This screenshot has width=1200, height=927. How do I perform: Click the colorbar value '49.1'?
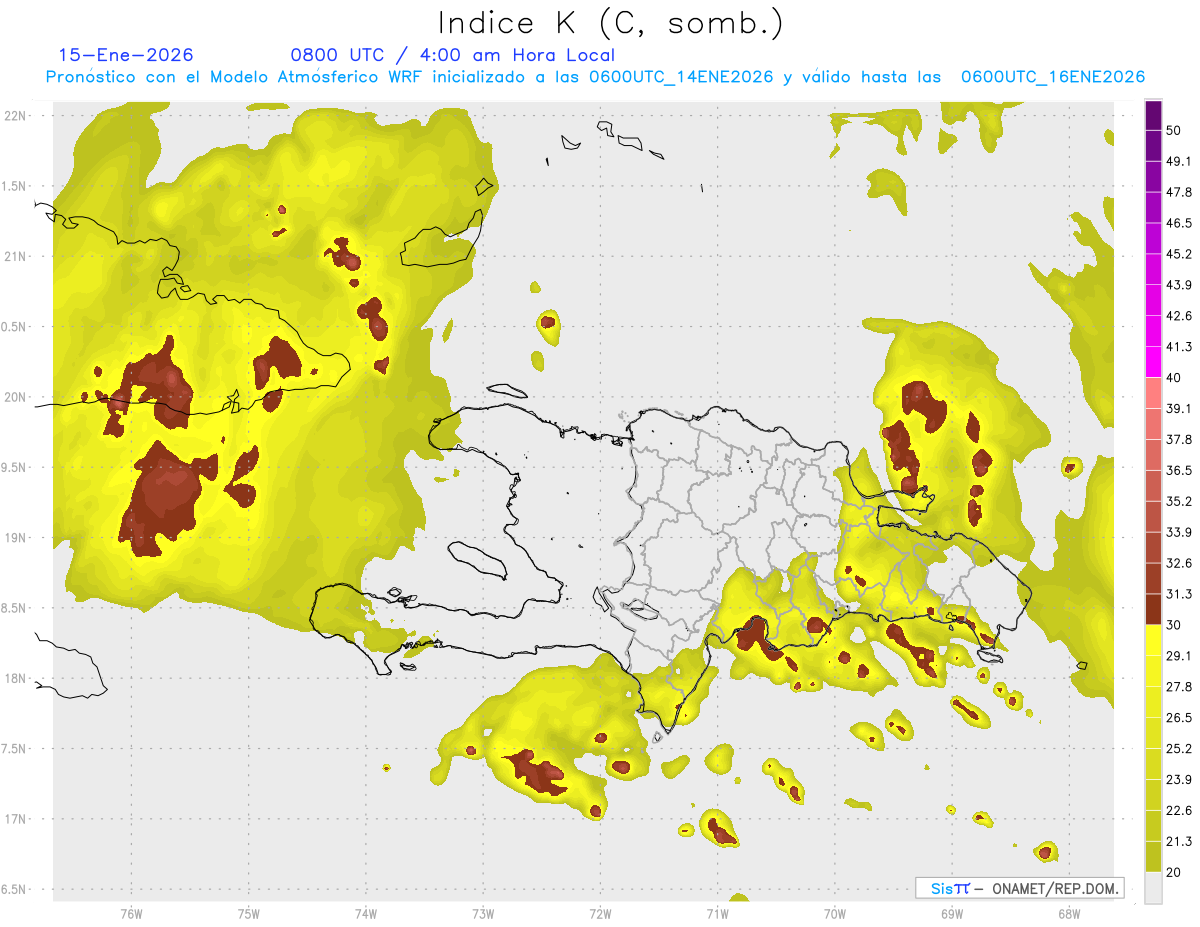click(x=1179, y=161)
